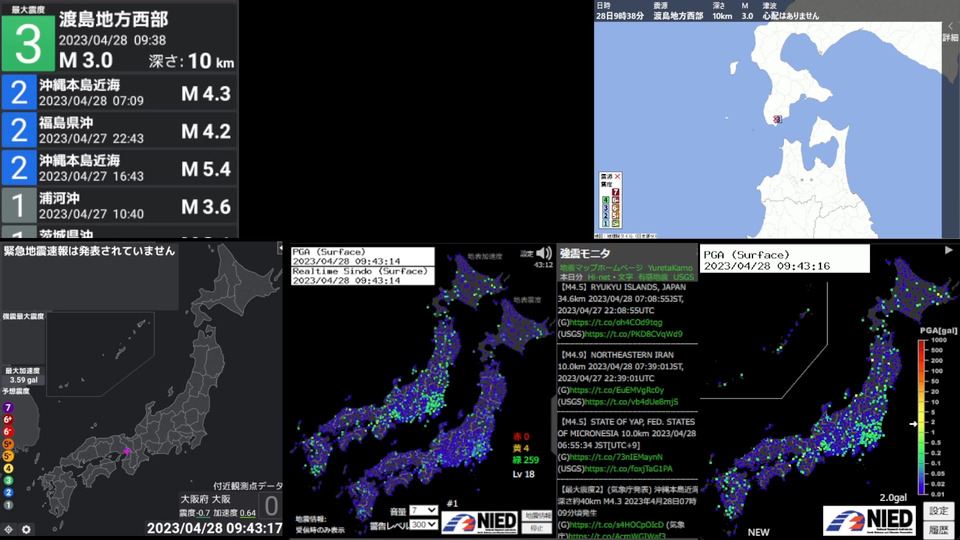Click the green intensity 3 badge for 渡島地方西部
The image size is (960, 540).
(28, 43)
